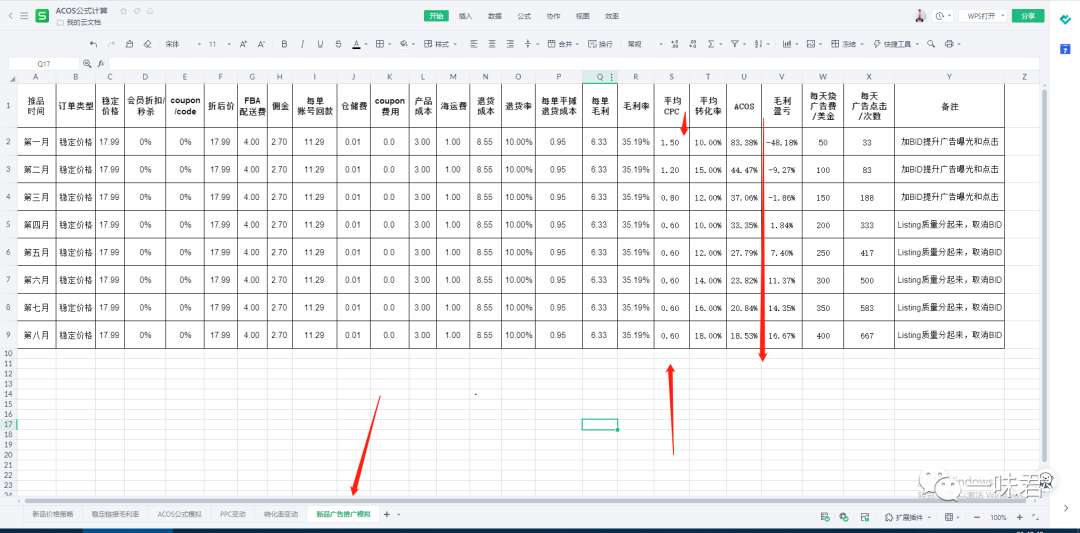Click the green 分享 share button
This screenshot has width=1080, height=533.
(1028, 16)
